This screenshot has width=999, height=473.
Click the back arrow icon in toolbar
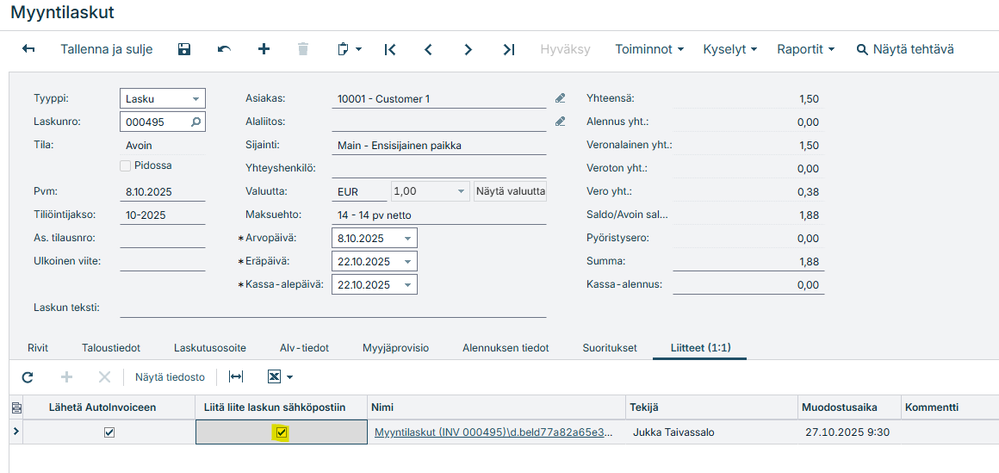coord(29,49)
